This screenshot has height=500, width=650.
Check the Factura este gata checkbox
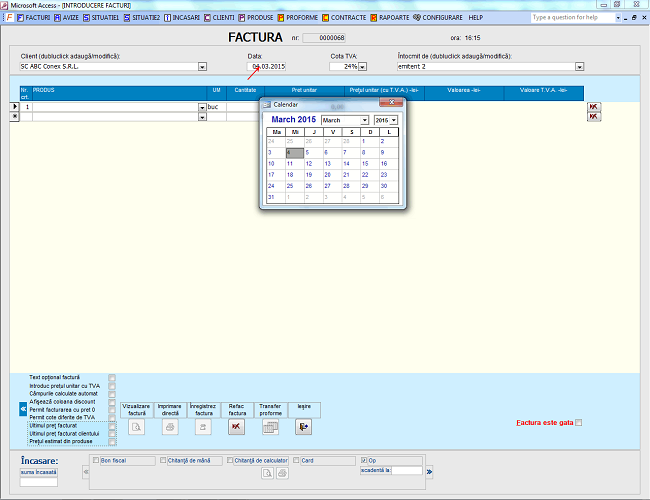[x=579, y=422]
